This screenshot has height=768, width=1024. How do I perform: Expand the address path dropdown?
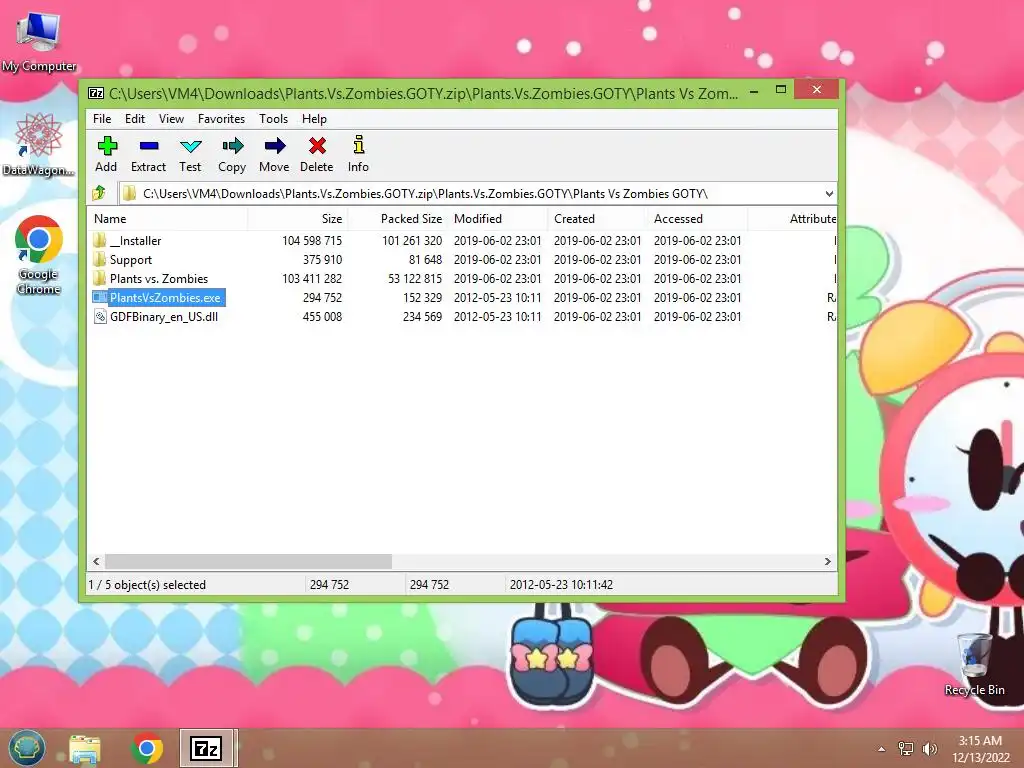pos(829,193)
